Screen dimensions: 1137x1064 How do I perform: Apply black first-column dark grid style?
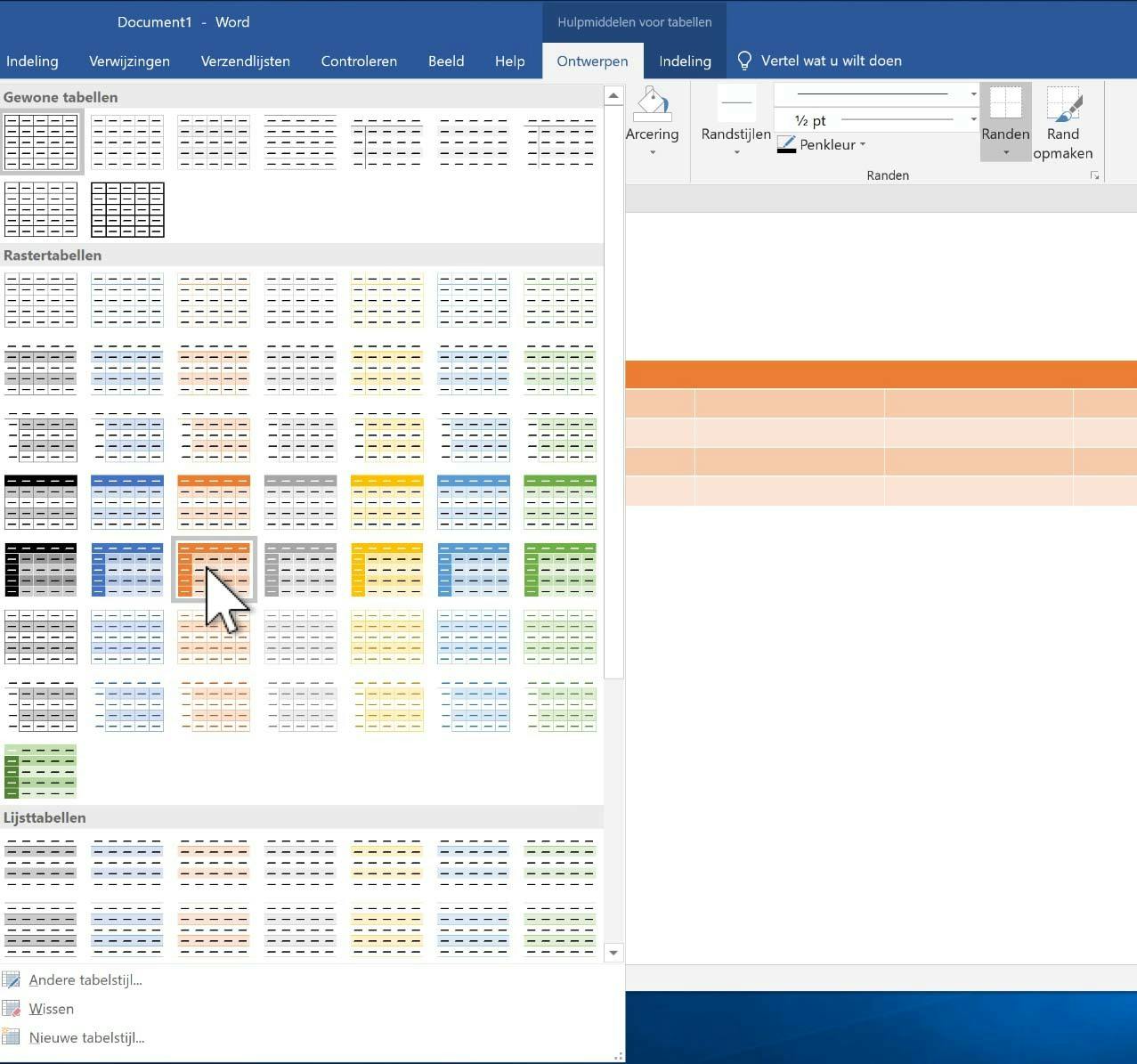coord(41,570)
